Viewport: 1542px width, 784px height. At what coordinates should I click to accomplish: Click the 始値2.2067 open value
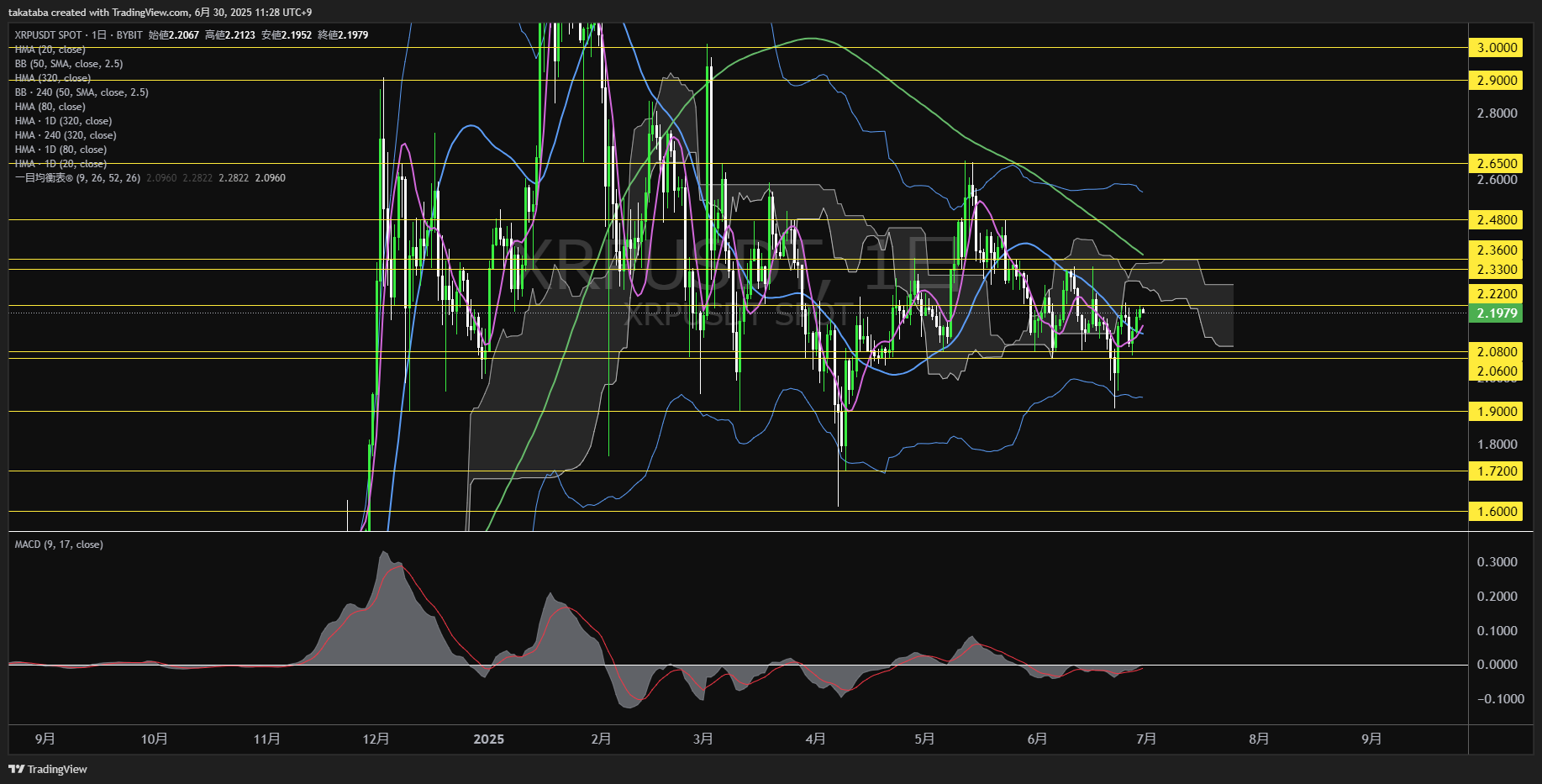point(174,35)
